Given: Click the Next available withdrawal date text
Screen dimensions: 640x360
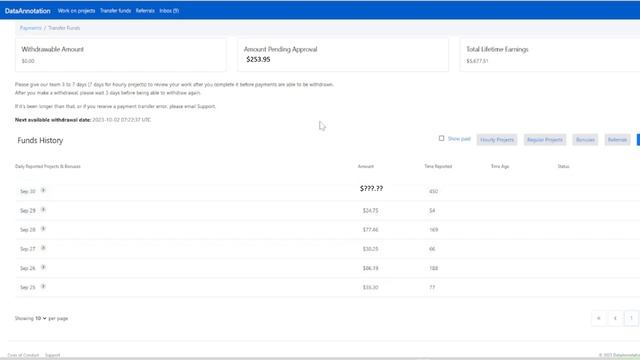Looking at the screenshot, I should pos(83,120).
